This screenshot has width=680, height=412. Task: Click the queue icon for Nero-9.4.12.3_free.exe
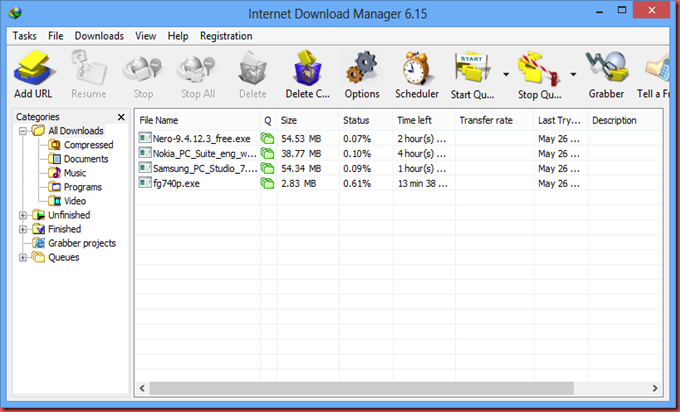[267, 138]
